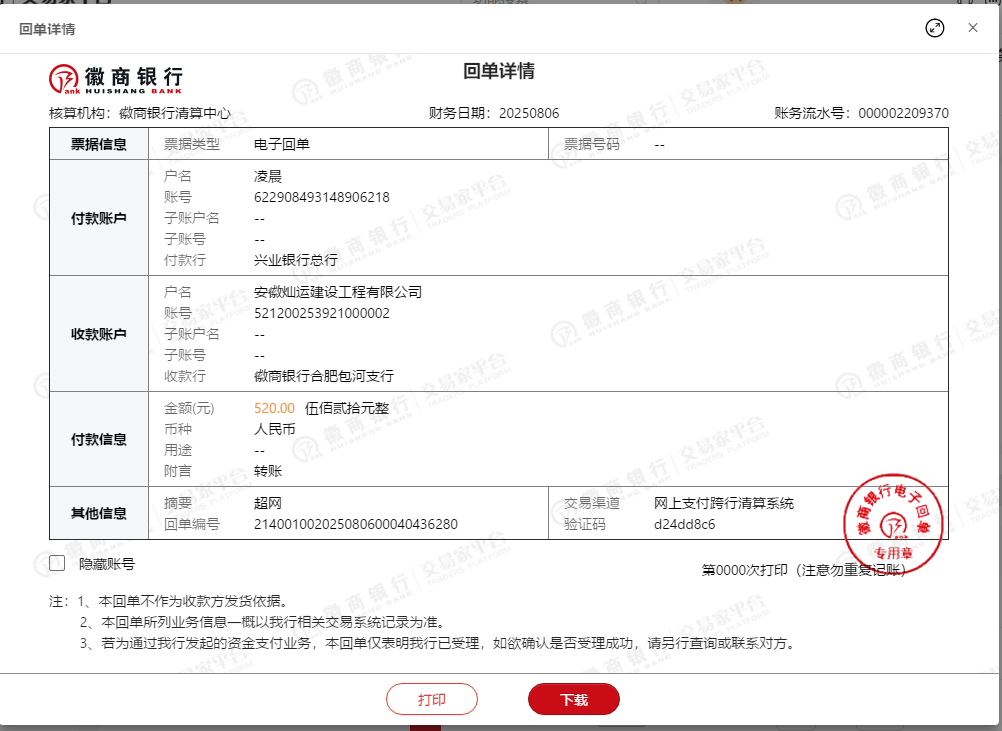The image size is (1002, 731).
Task: Click payer account number 622908493148906218
Action: click(321, 197)
